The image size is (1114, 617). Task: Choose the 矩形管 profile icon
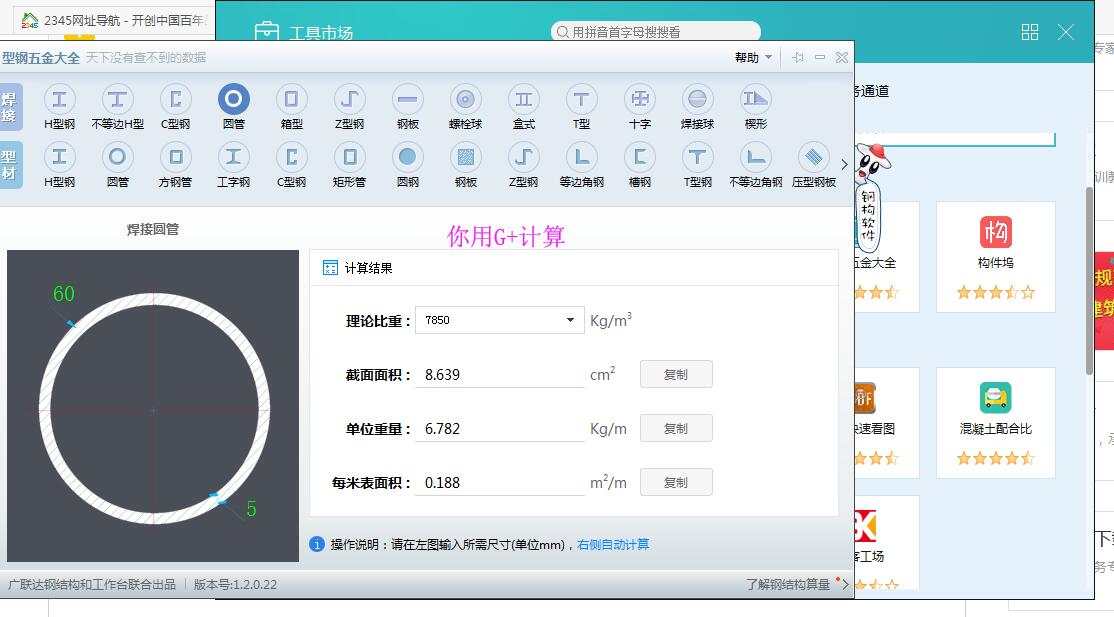coord(350,157)
